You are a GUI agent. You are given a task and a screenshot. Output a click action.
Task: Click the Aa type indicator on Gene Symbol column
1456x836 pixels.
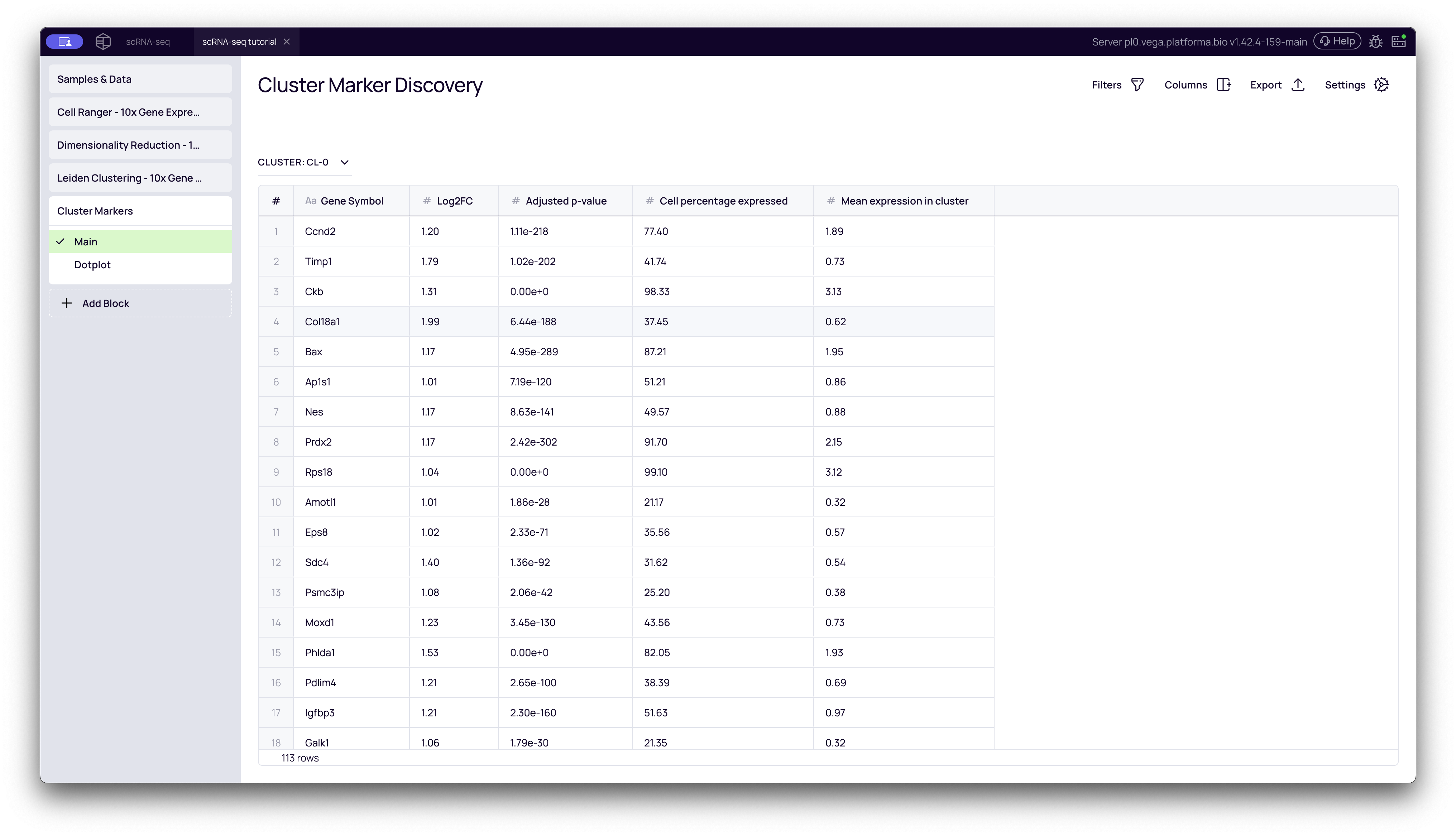click(x=311, y=200)
